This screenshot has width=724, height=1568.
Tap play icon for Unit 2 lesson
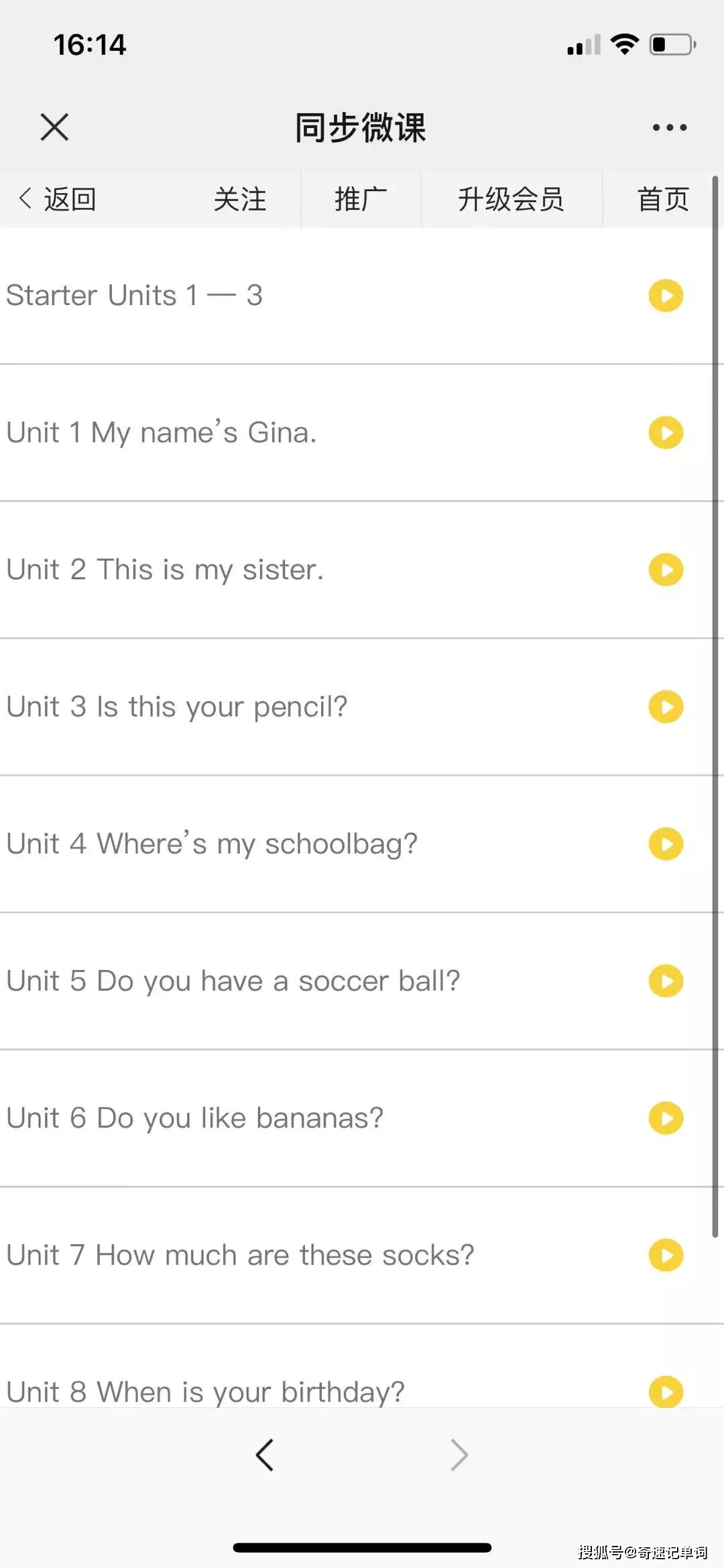[666, 570]
